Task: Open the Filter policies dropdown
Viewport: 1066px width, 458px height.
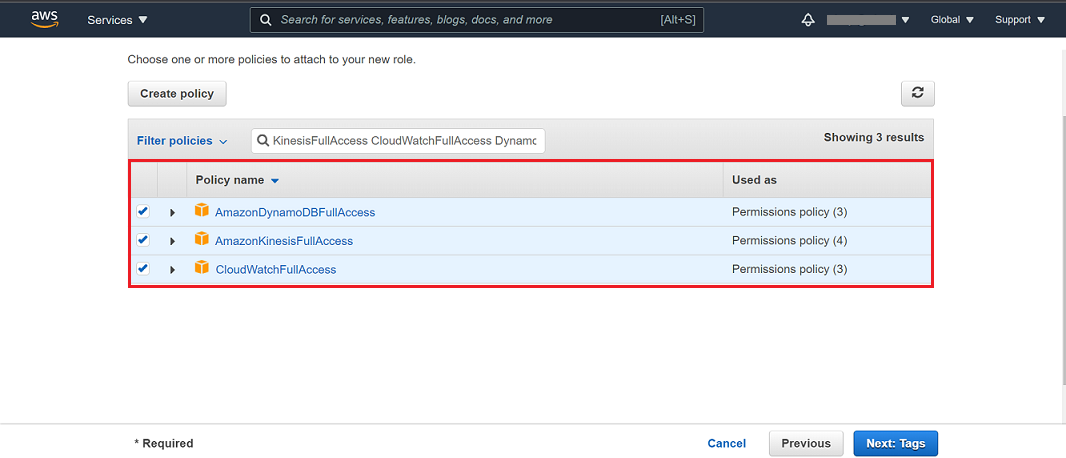Action: [182, 141]
